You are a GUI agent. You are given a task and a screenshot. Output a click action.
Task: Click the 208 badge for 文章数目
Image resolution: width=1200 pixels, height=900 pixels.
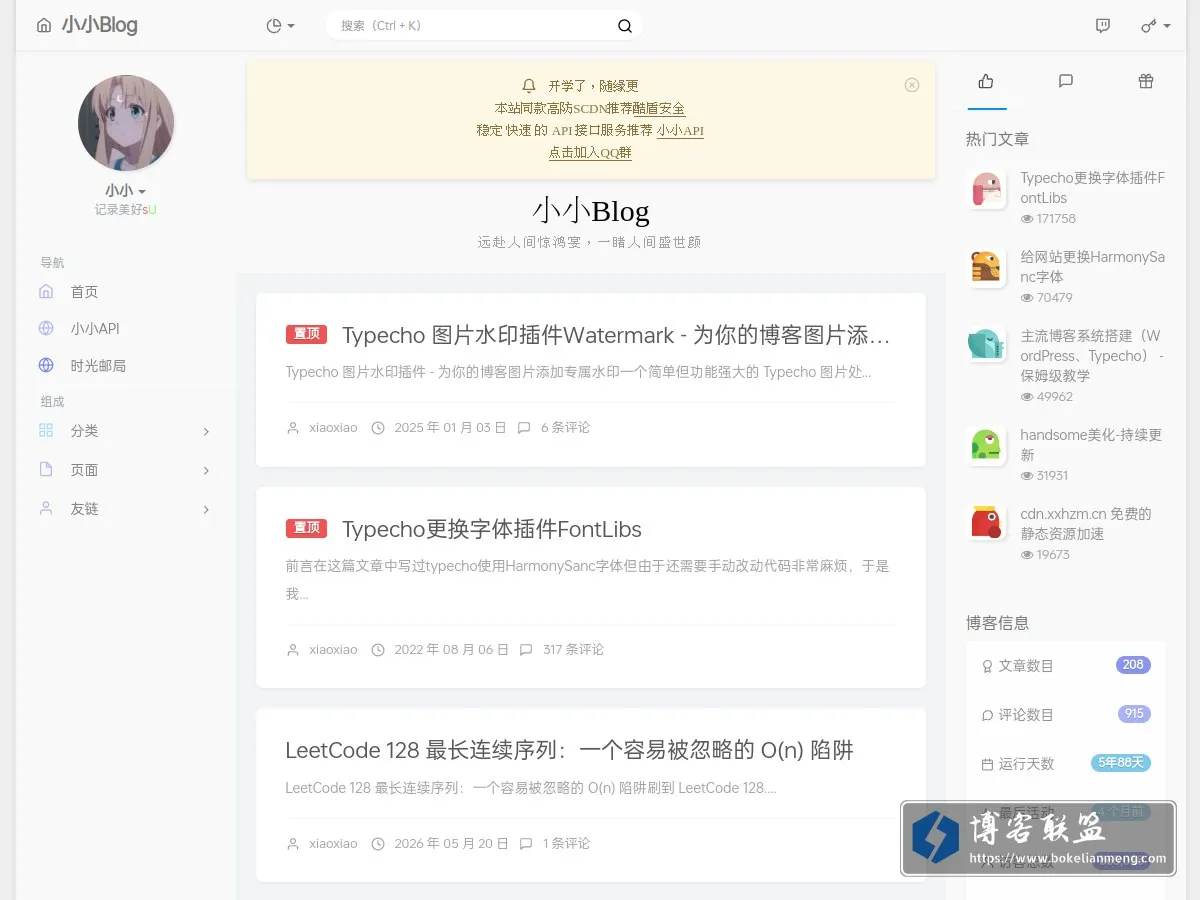(x=1133, y=665)
